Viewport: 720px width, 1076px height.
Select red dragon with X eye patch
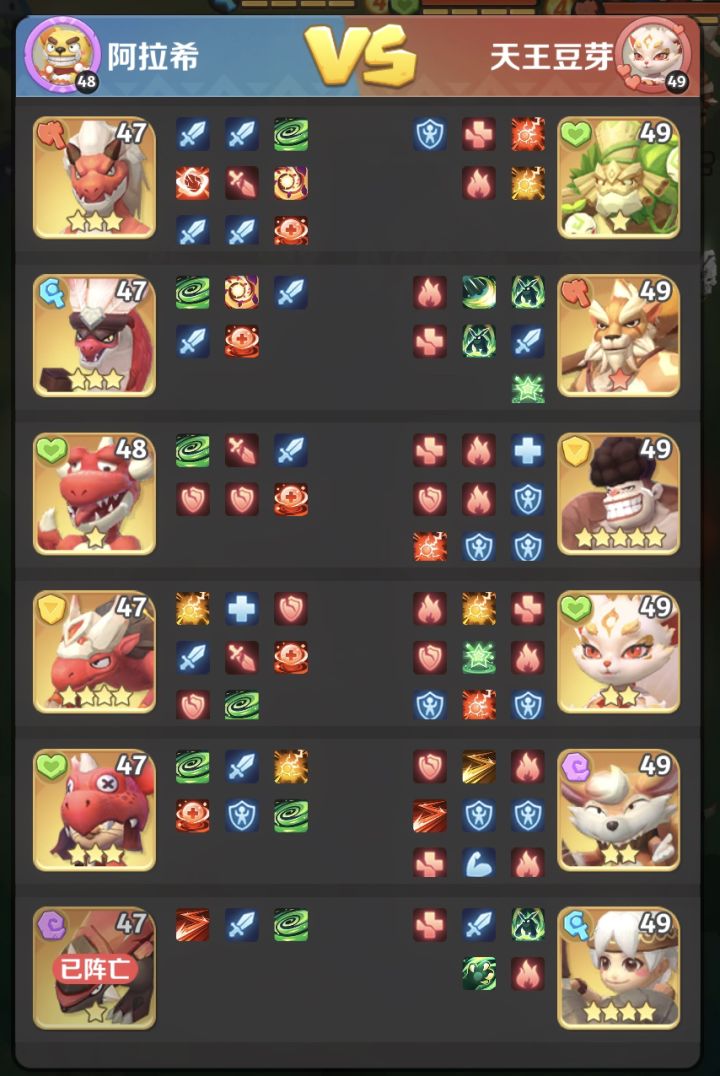pos(95,810)
